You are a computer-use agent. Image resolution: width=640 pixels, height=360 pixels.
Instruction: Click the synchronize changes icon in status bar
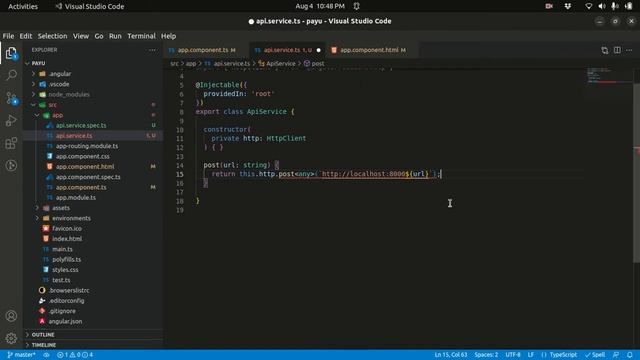pos(46,355)
